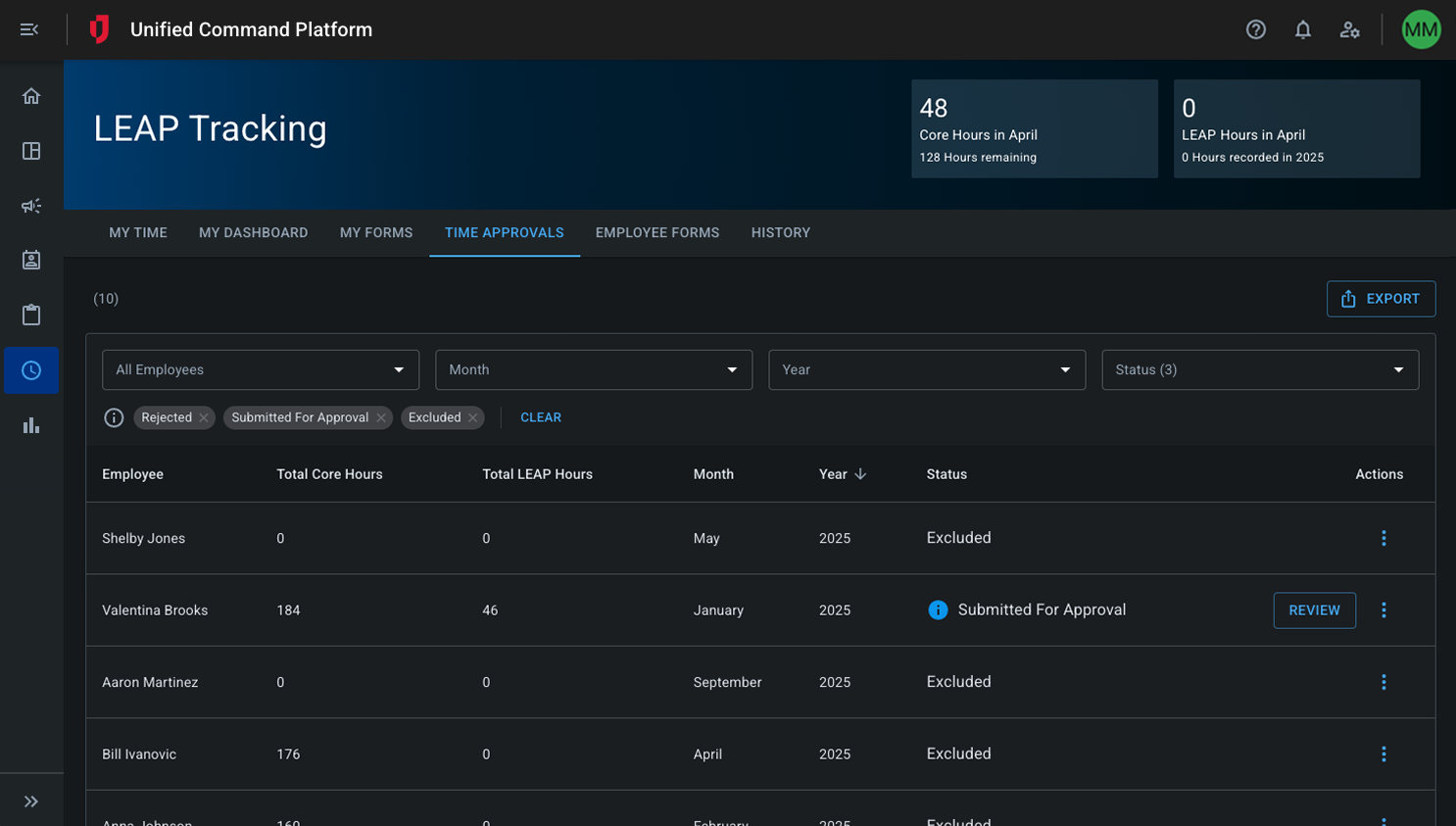
Task: Click the clipboard icon in sidebar
Action: coord(31,315)
